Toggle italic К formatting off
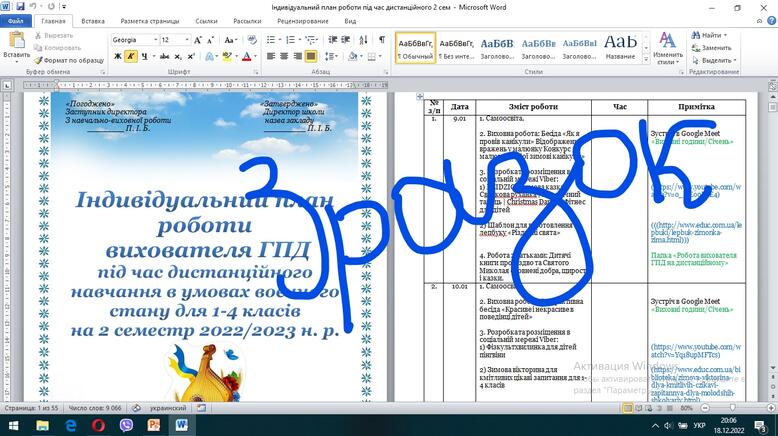 point(131,57)
